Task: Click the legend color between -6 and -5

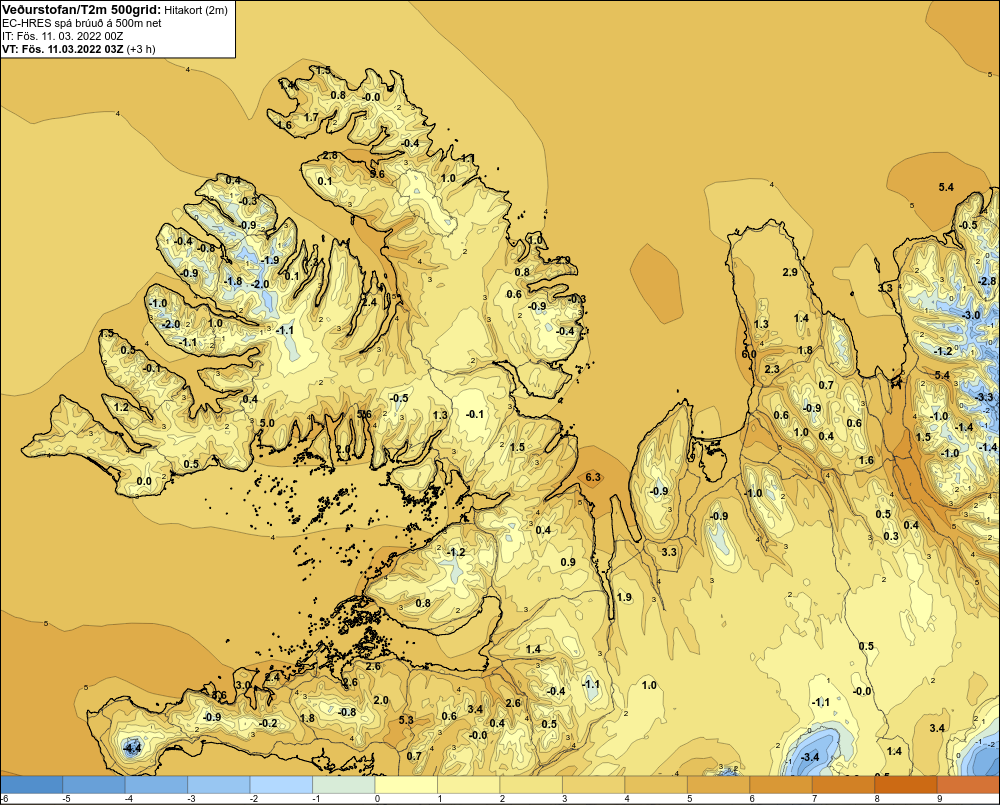Action: [x=32, y=785]
